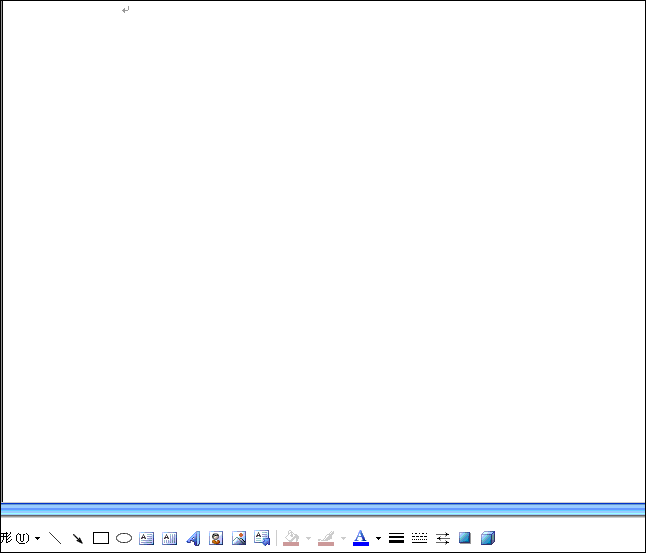Choose the Oval shape tool
The image size is (646, 553).
[x=124, y=538]
